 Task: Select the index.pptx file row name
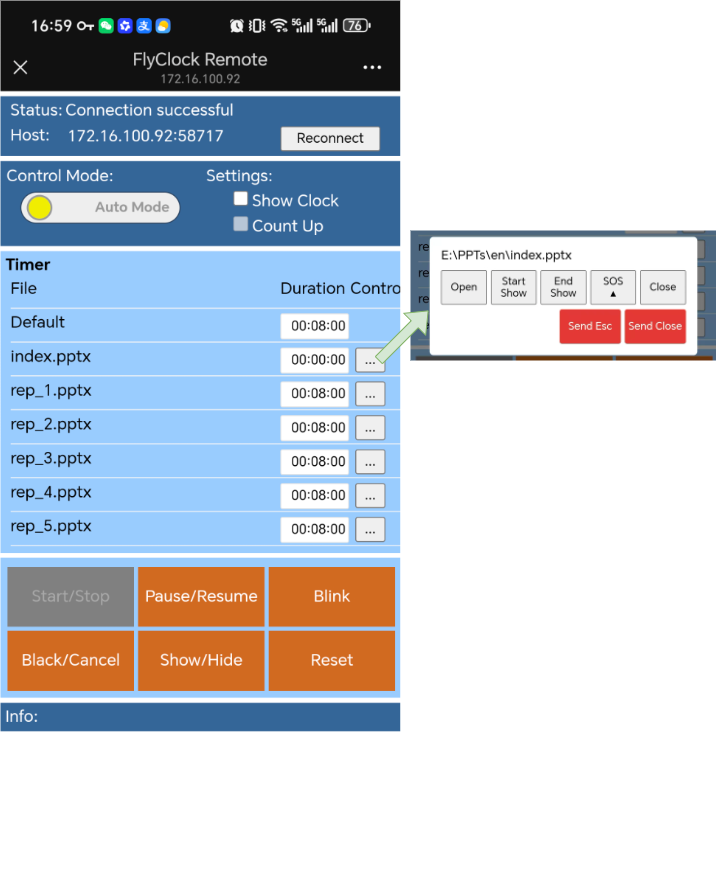51,357
